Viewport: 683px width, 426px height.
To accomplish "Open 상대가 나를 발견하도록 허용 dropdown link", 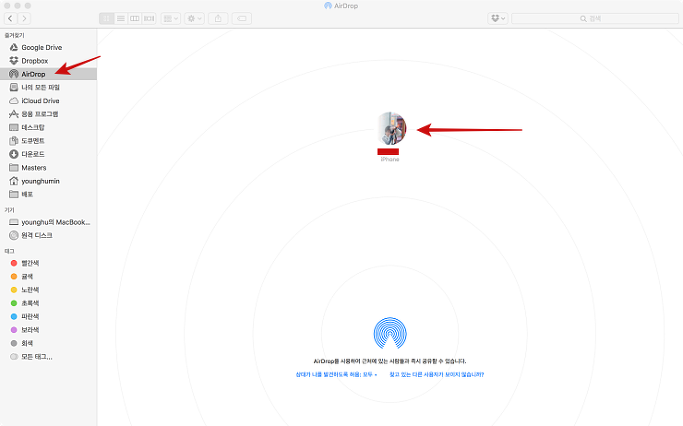I will (336, 374).
